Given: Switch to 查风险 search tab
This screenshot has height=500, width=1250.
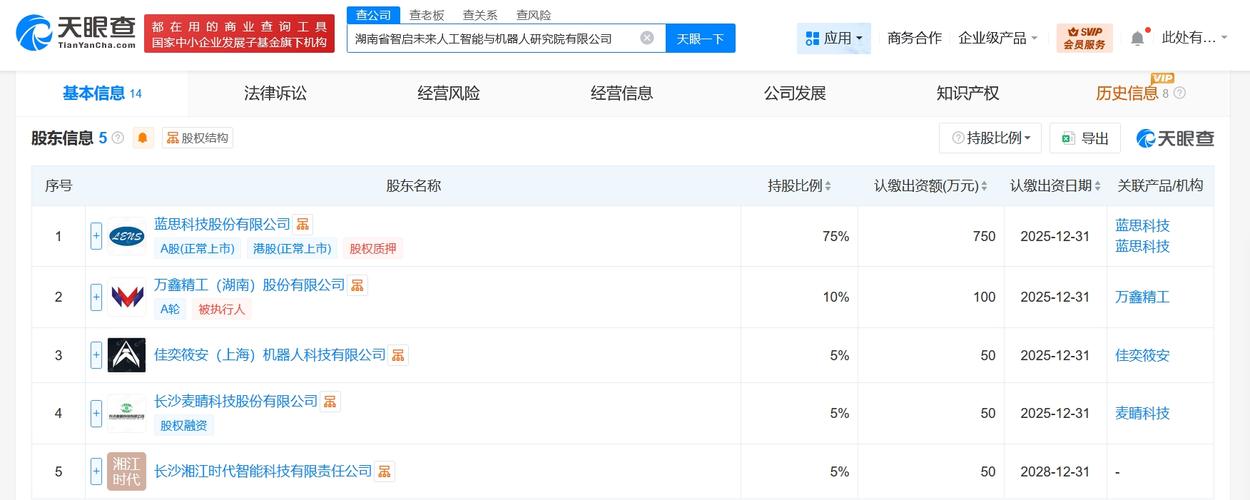Looking at the screenshot, I should click(x=533, y=15).
